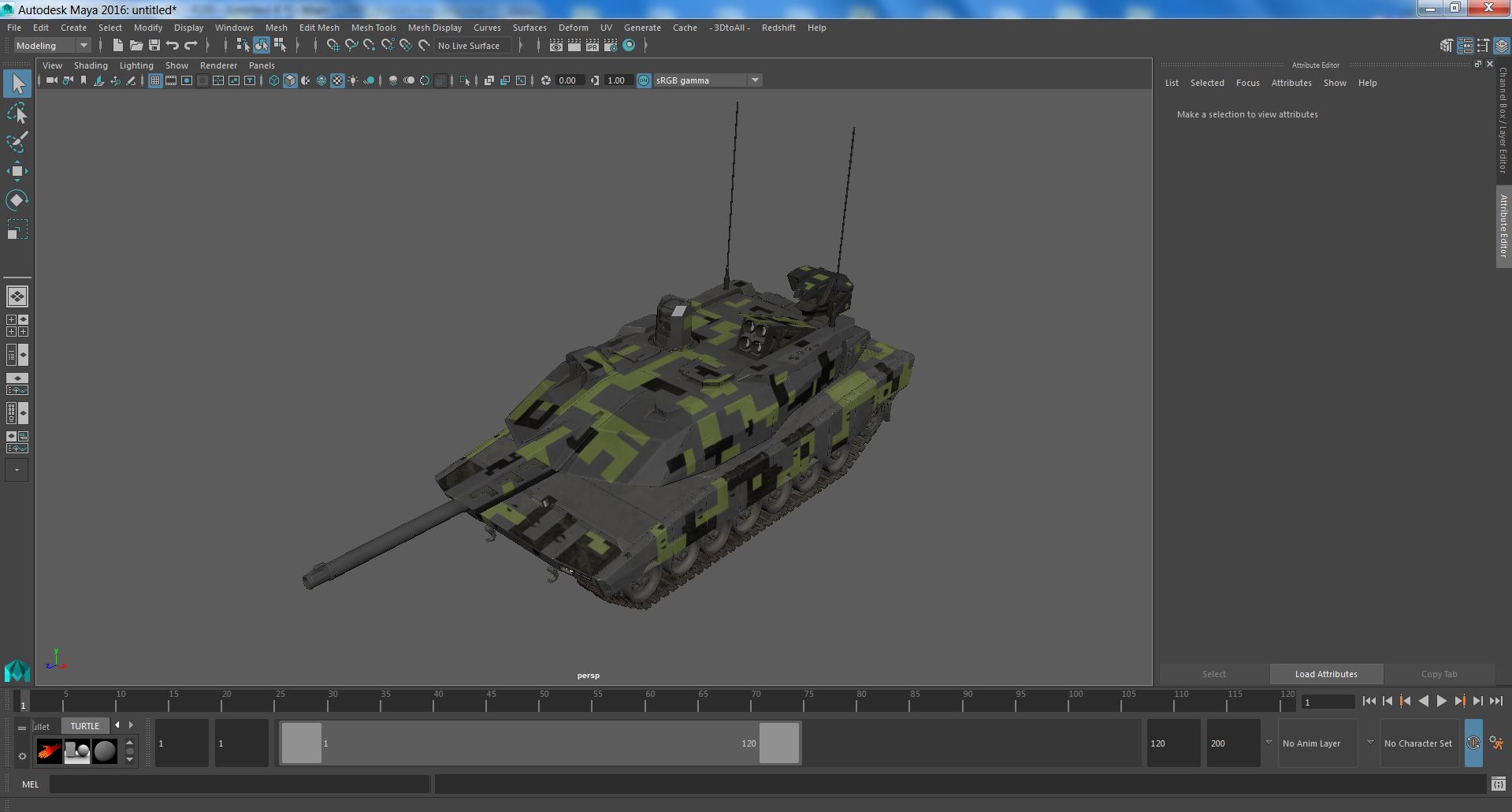Image resolution: width=1512 pixels, height=812 pixels.
Task: Toggle use all lights bulb icon
Action: coord(353,80)
